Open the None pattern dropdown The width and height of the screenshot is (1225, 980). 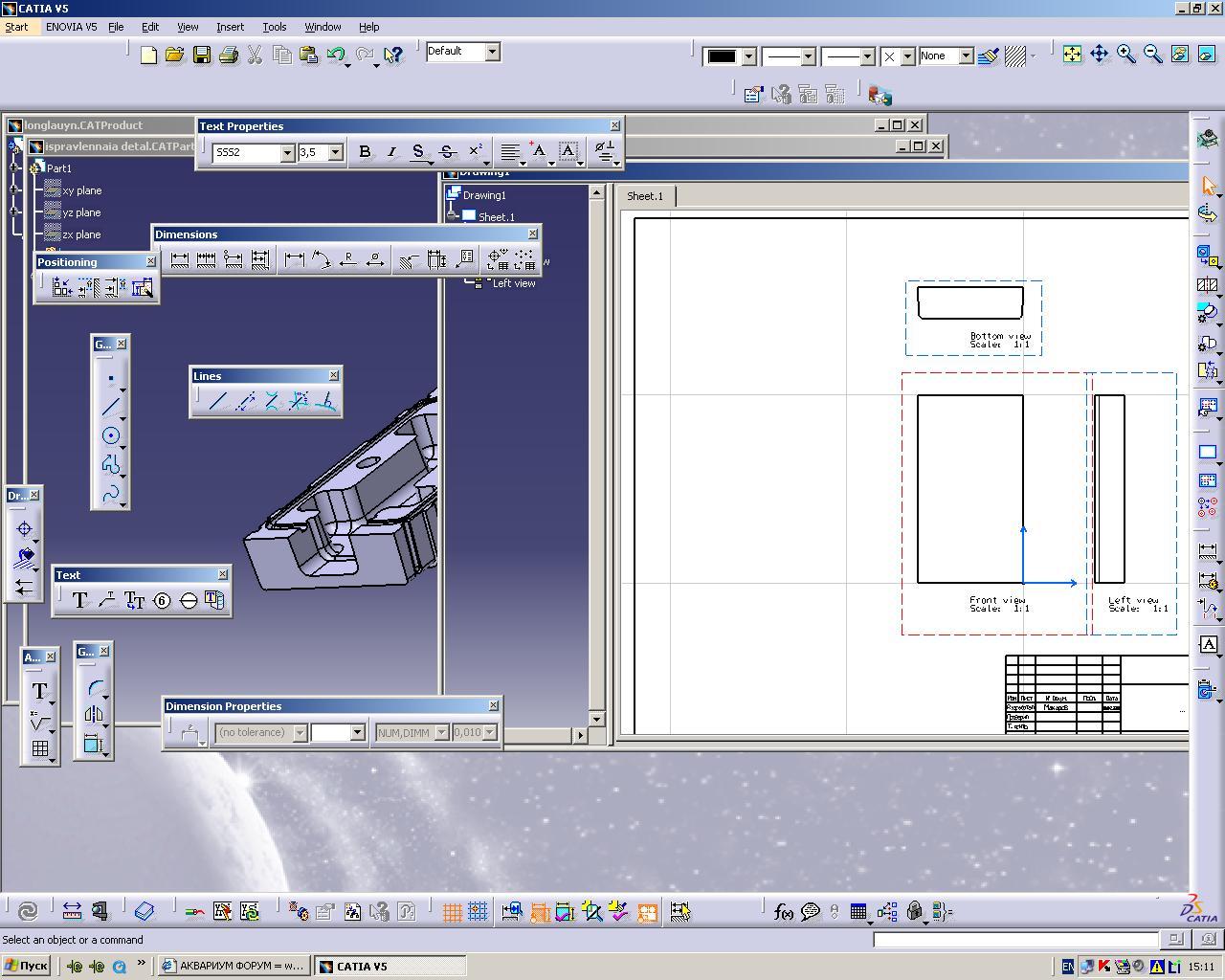(x=966, y=56)
